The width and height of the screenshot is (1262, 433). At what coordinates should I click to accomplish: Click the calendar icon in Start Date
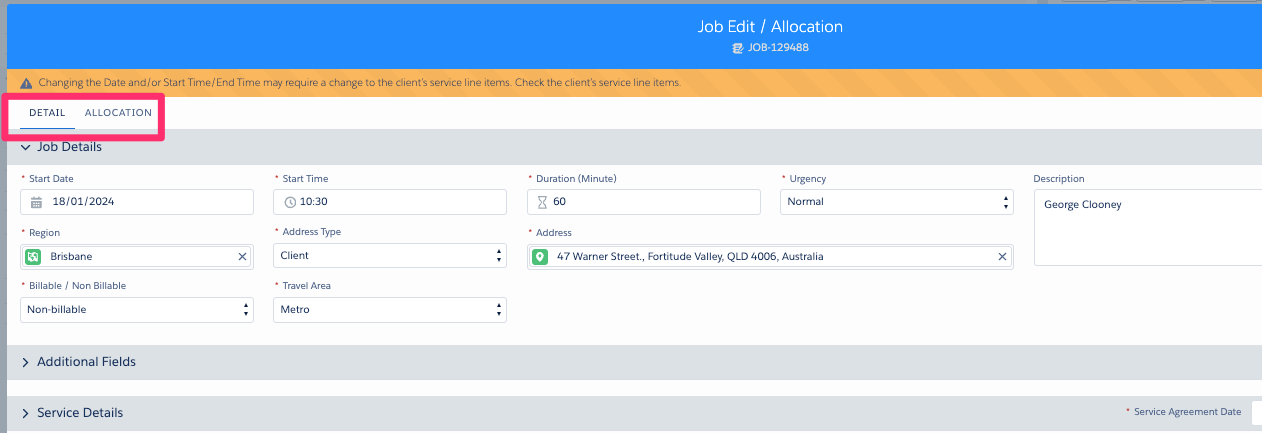pos(36,202)
